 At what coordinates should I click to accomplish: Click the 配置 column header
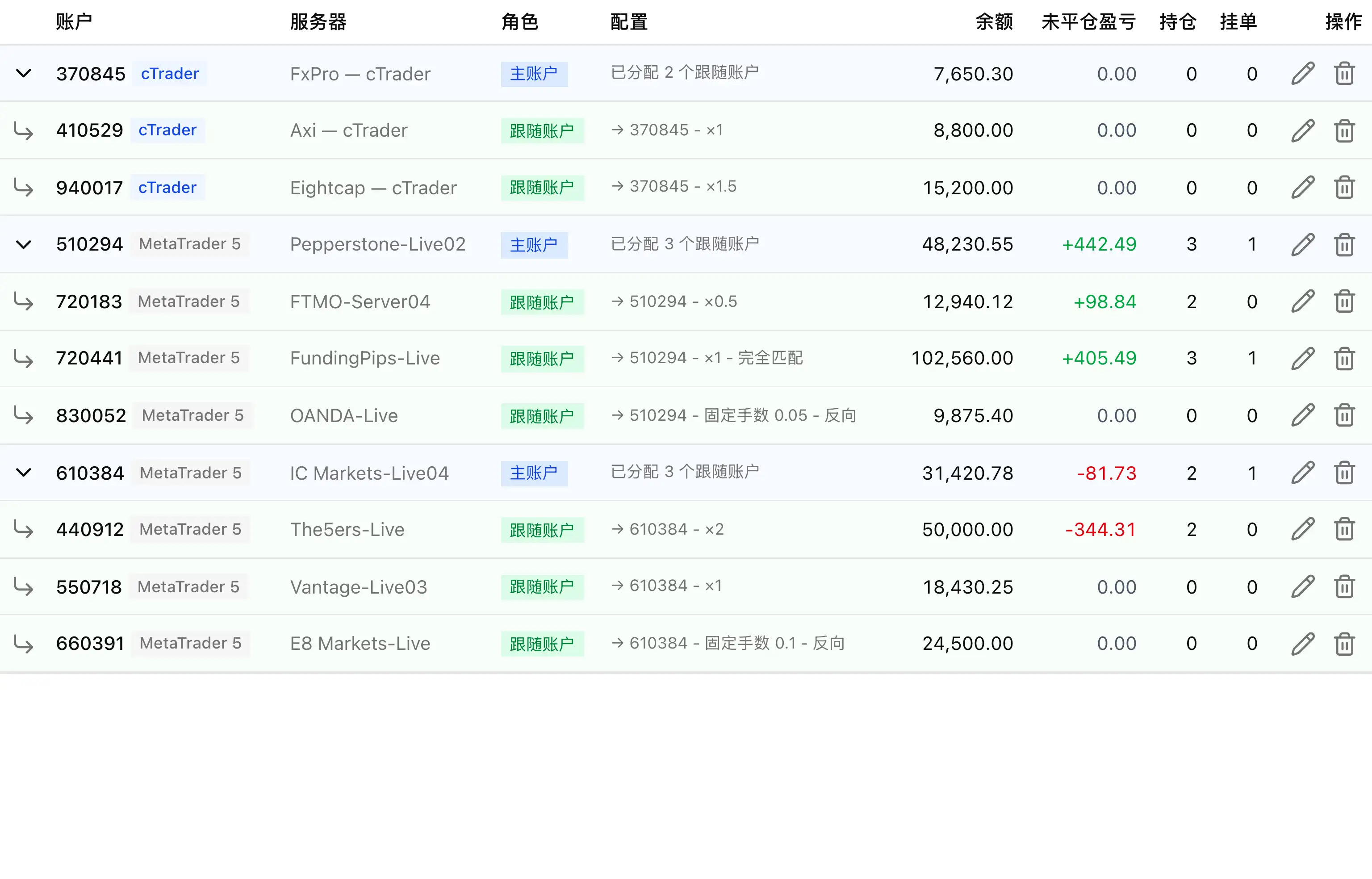pos(629,22)
